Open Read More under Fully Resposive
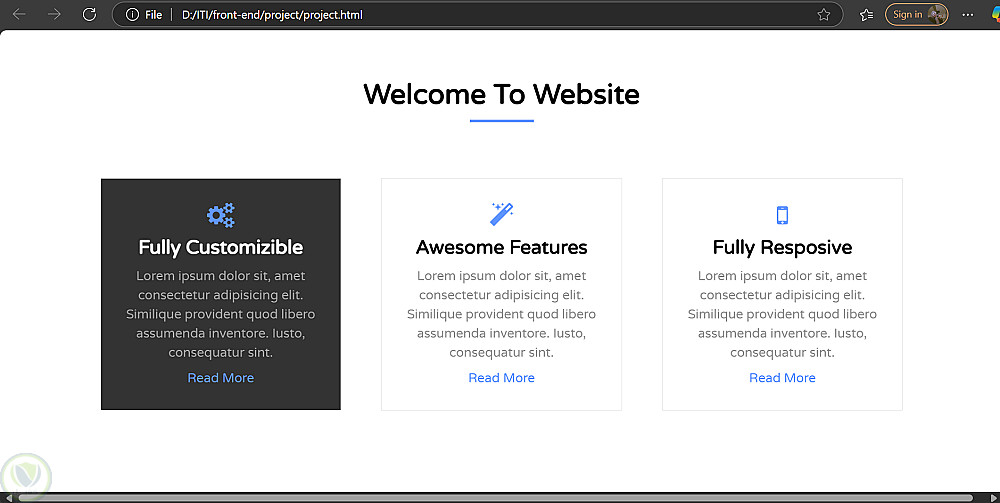 [783, 377]
